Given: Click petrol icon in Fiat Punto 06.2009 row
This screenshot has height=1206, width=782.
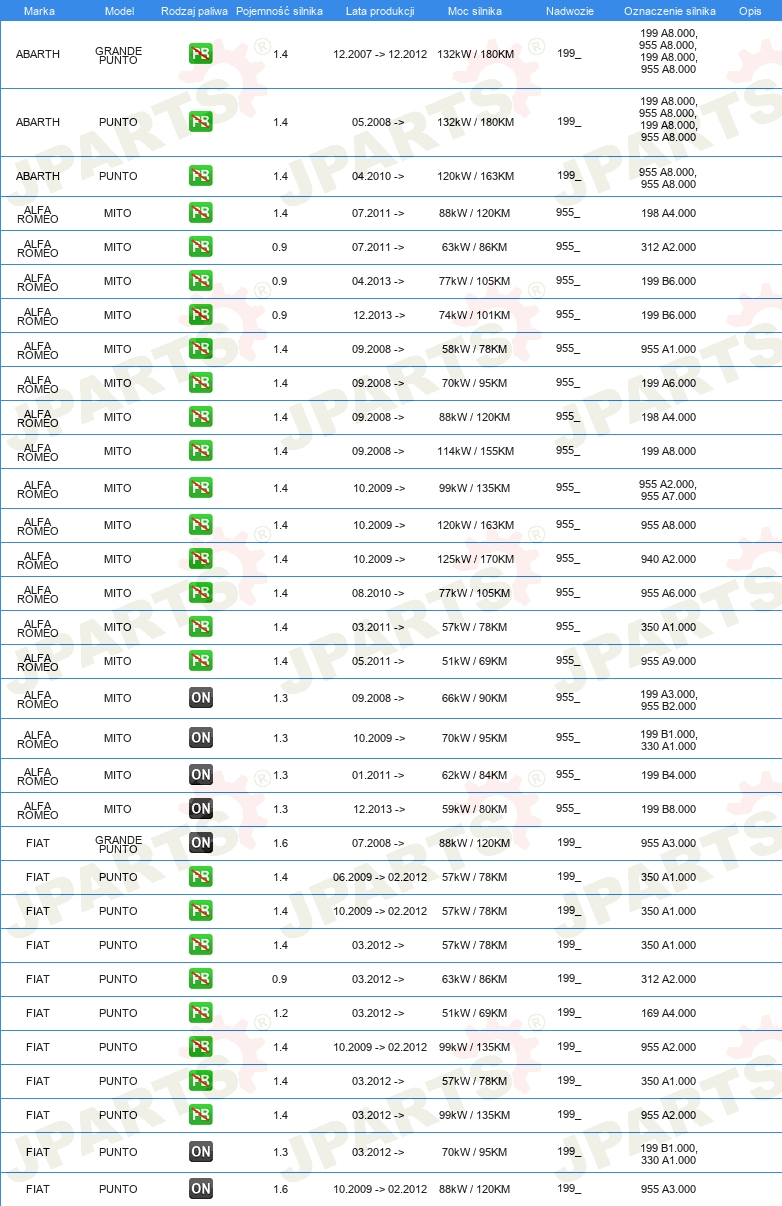Looking at the screenshot, I should click(x=201, y=877).
